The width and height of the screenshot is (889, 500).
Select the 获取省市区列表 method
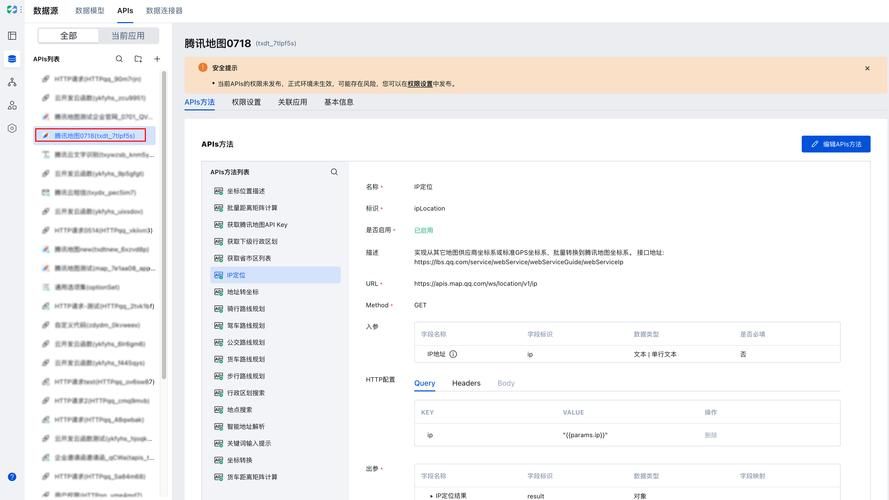point(275,259)
